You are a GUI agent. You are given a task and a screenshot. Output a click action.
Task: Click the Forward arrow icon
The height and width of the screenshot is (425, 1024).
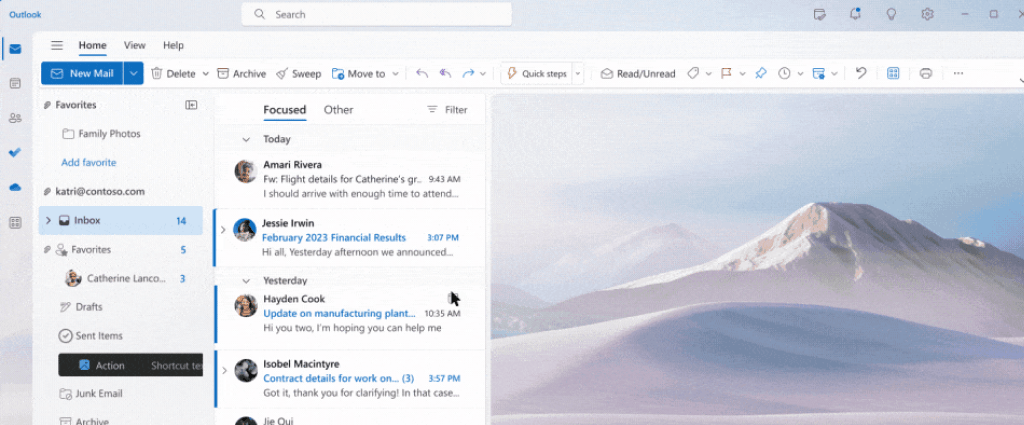coord(468,74)
